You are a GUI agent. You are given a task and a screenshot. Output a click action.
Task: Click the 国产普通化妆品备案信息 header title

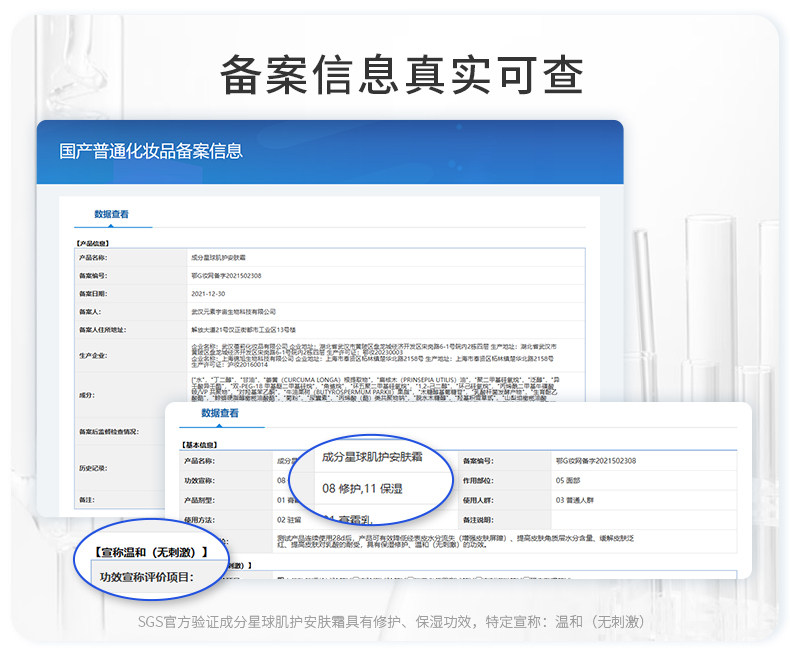pos(151,151)
